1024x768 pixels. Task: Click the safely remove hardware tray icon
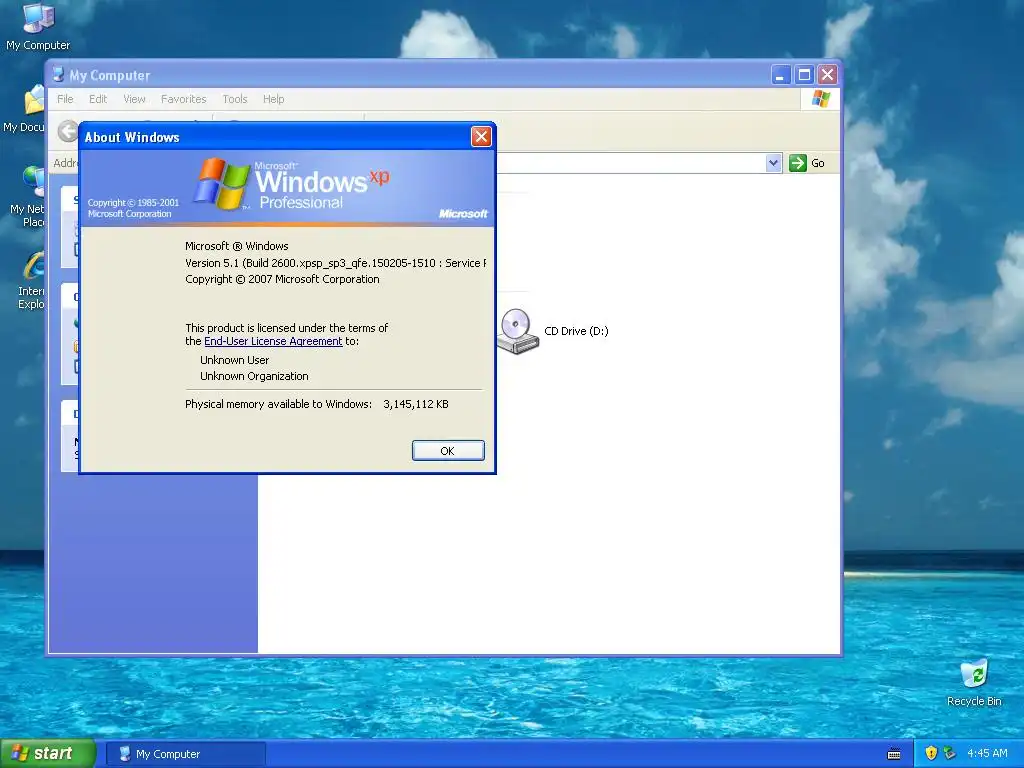pyautogui.click(x=950, y=753)
